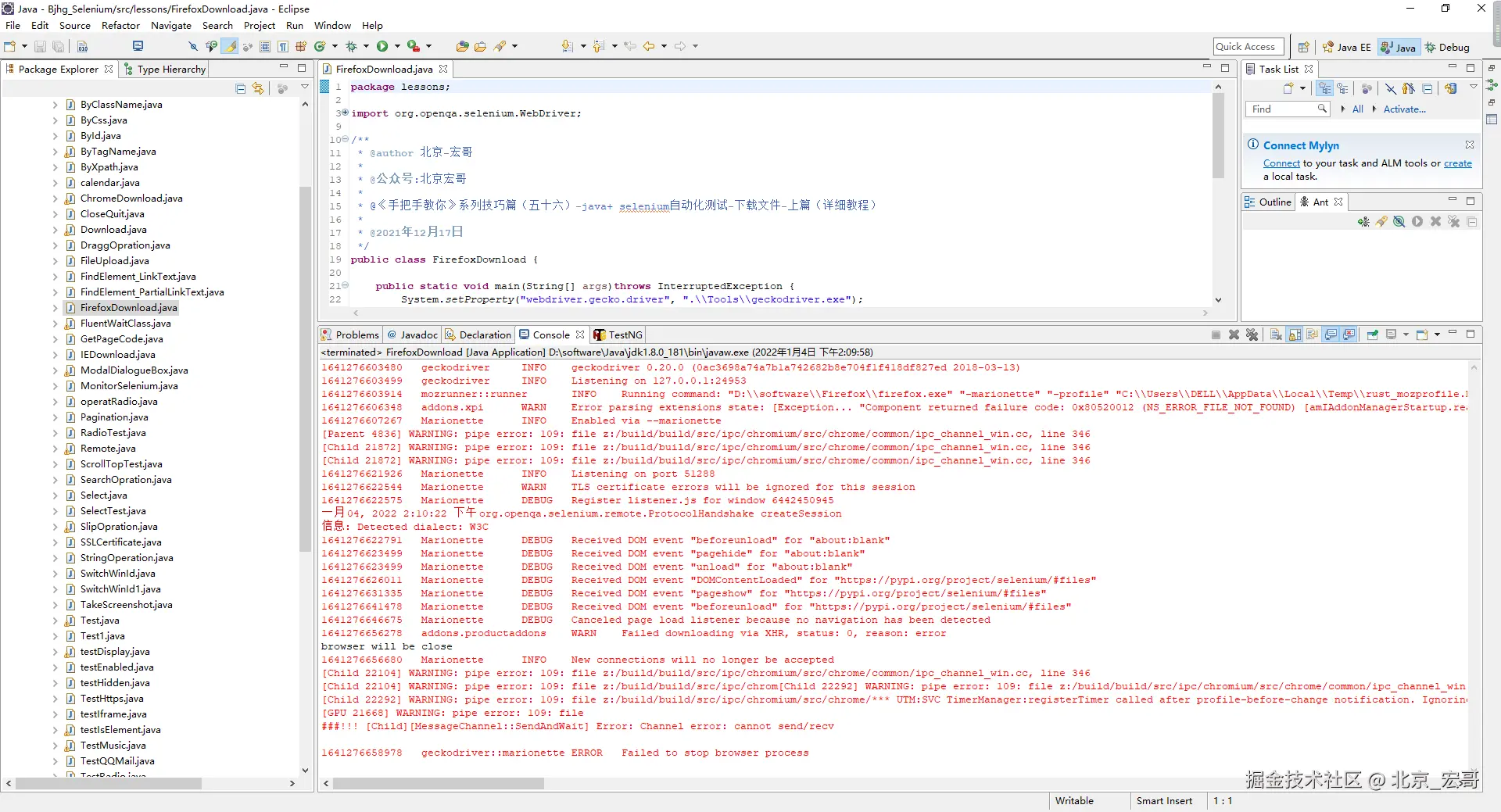Toggle Word Wrap in the Console toolbar

1313,335
